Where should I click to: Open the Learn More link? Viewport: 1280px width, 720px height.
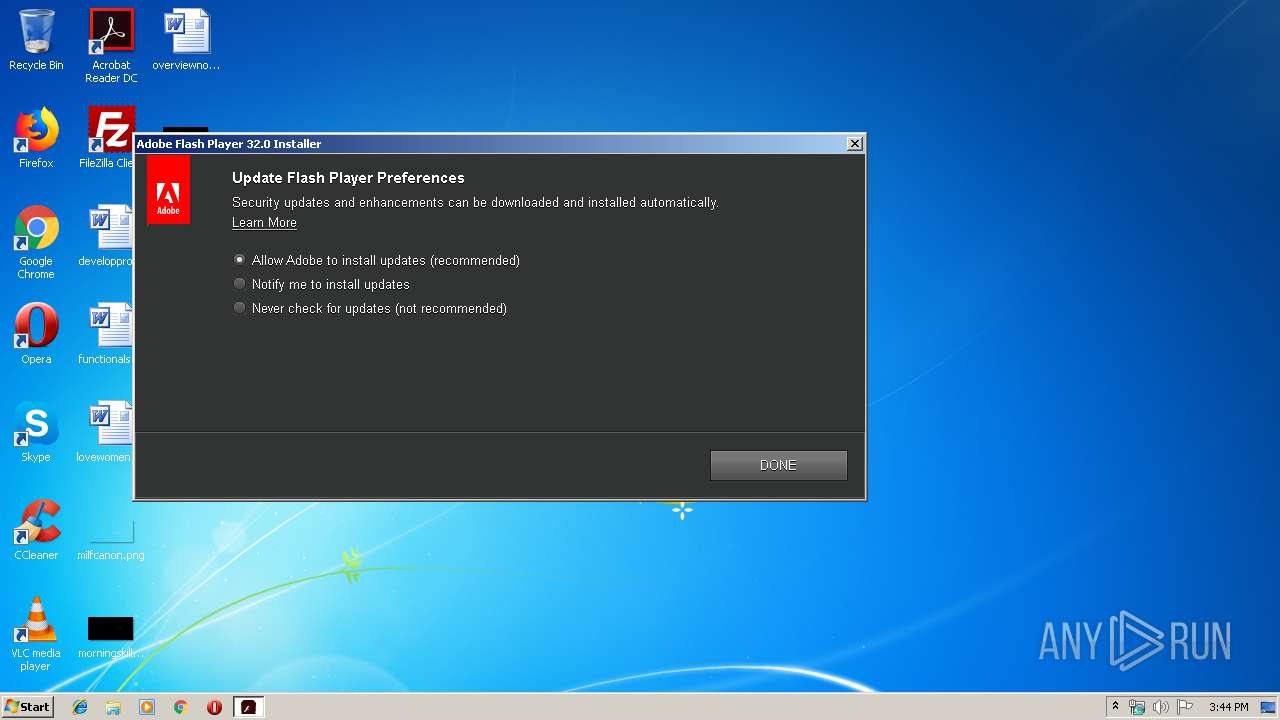(x=264, y=222)
